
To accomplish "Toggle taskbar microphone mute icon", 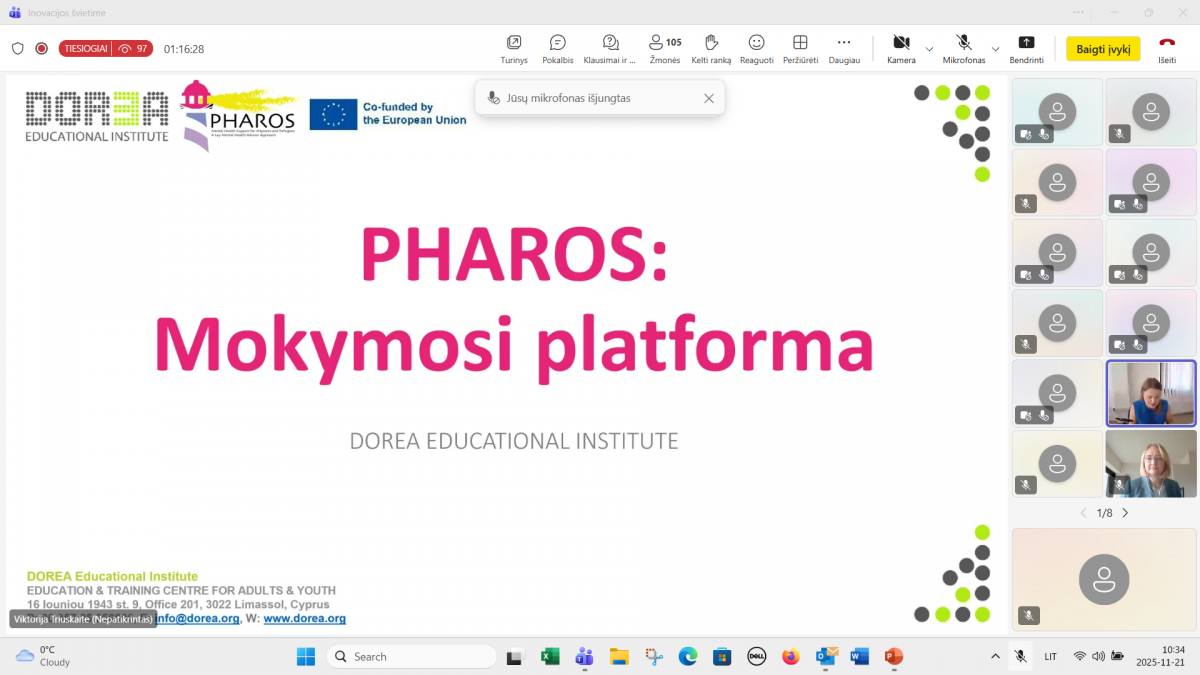I will point(1020,657).
